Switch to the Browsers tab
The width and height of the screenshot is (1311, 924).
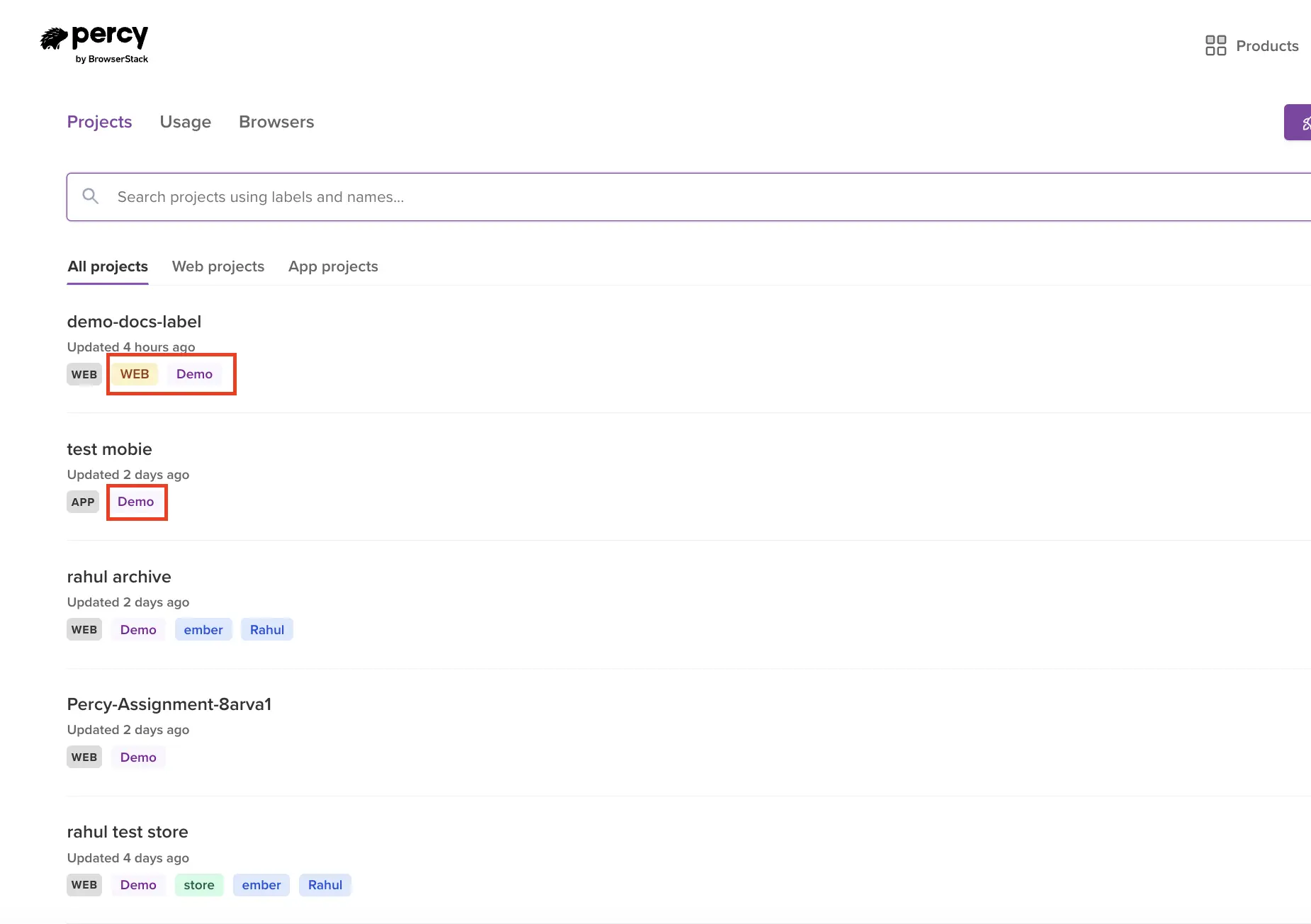pos(276,122)
